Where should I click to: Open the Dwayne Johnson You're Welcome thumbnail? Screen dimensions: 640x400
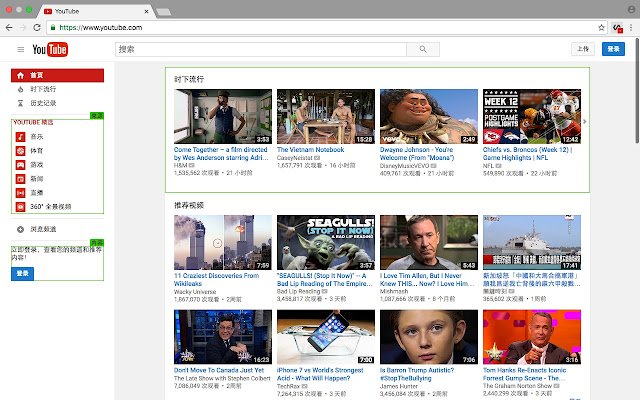tap(429, 116)
